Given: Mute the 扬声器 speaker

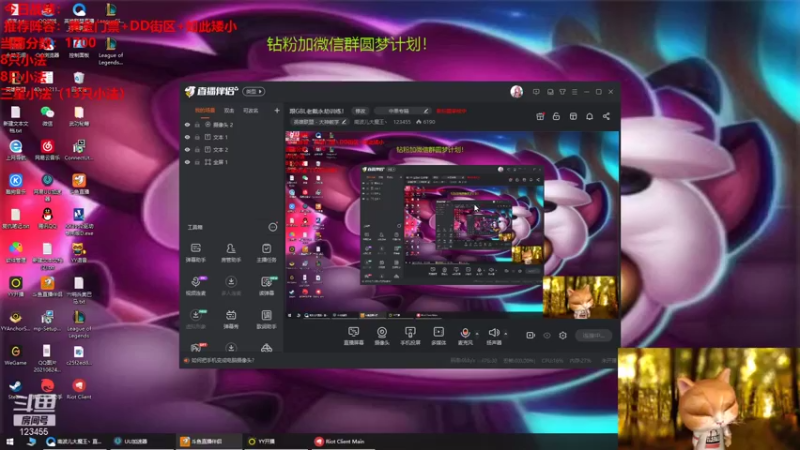Looking at the screenshot, I should click(x=493, y=336).
